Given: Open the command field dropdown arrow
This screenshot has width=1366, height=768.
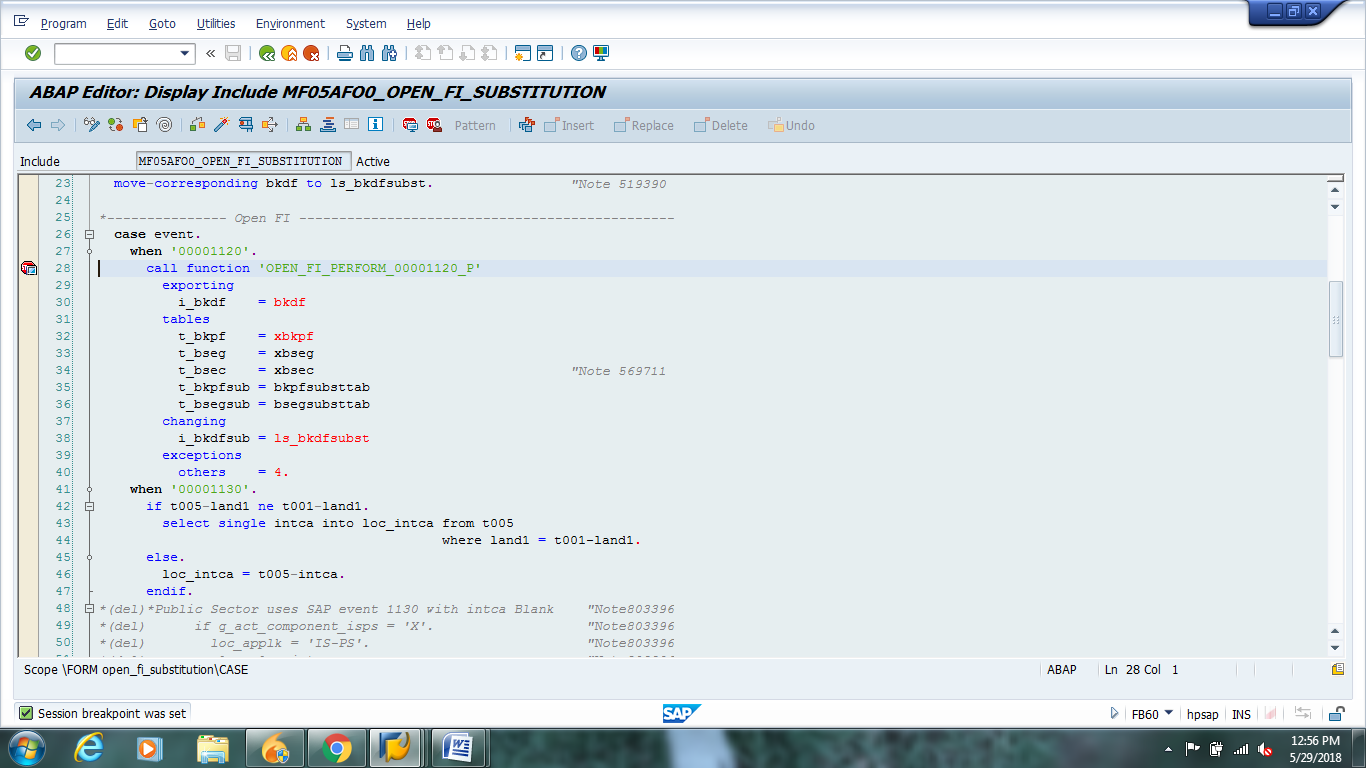Looking at the screenshot, I should pyautogui.click(x=184, y=53).
